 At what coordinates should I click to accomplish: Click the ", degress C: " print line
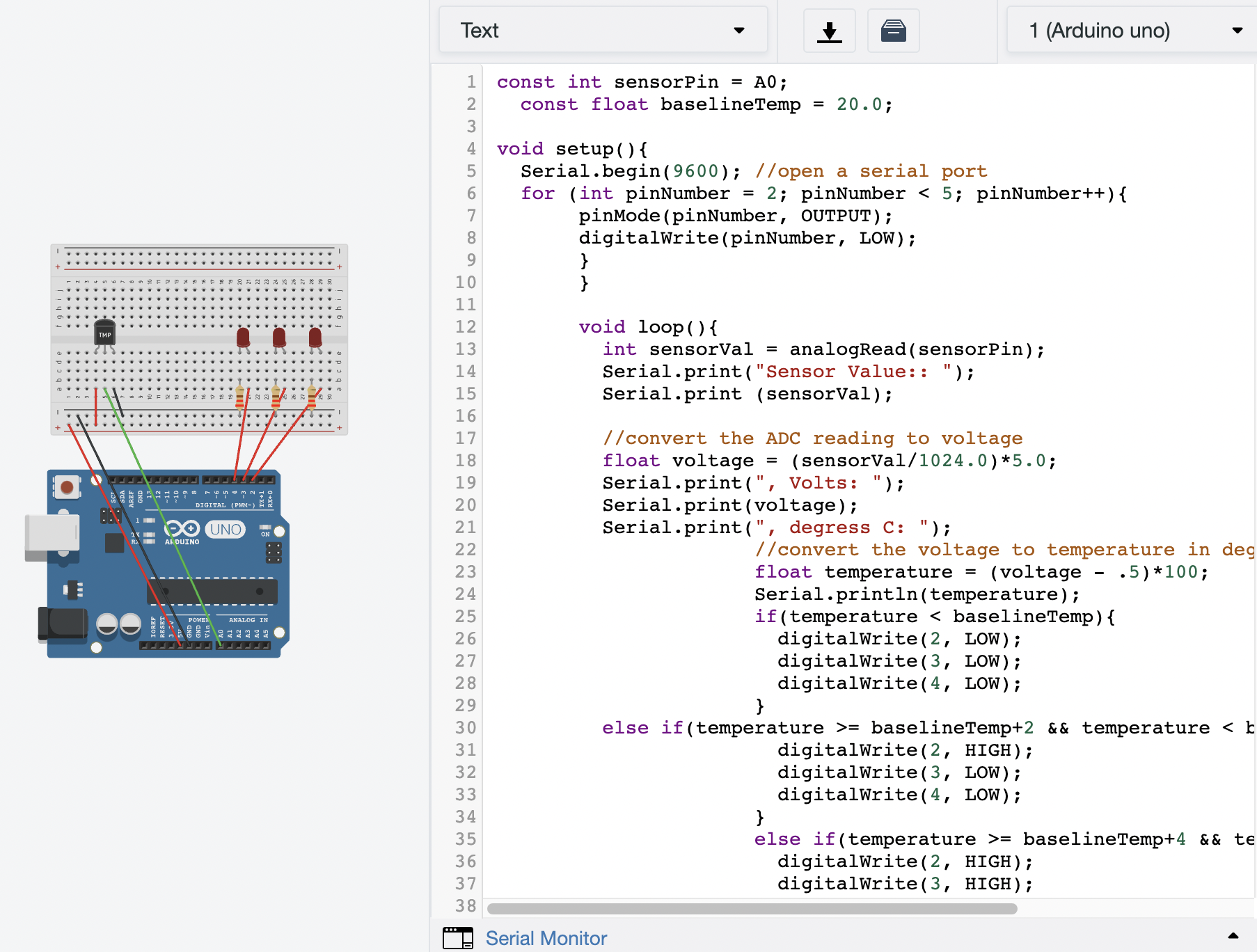pyautogui.click(x=777, y=527)
